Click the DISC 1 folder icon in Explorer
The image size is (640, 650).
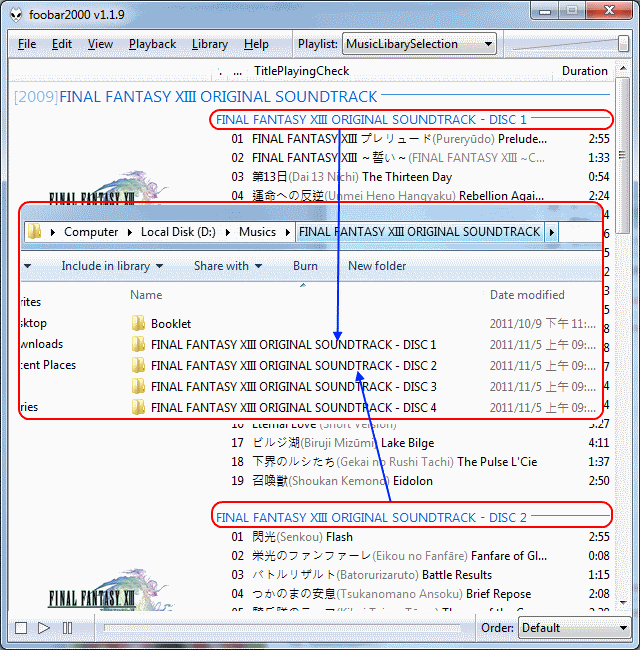tap(138, 344)
